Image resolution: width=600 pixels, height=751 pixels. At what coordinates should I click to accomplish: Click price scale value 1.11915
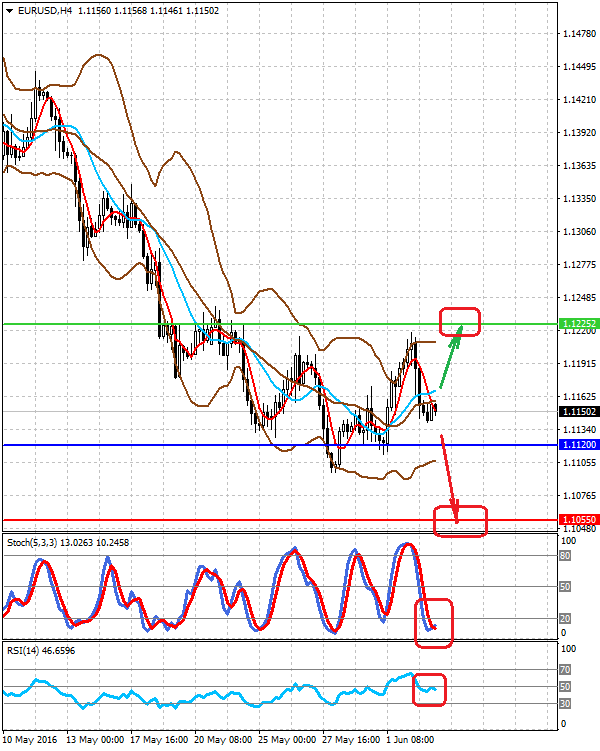coord(579,364)
